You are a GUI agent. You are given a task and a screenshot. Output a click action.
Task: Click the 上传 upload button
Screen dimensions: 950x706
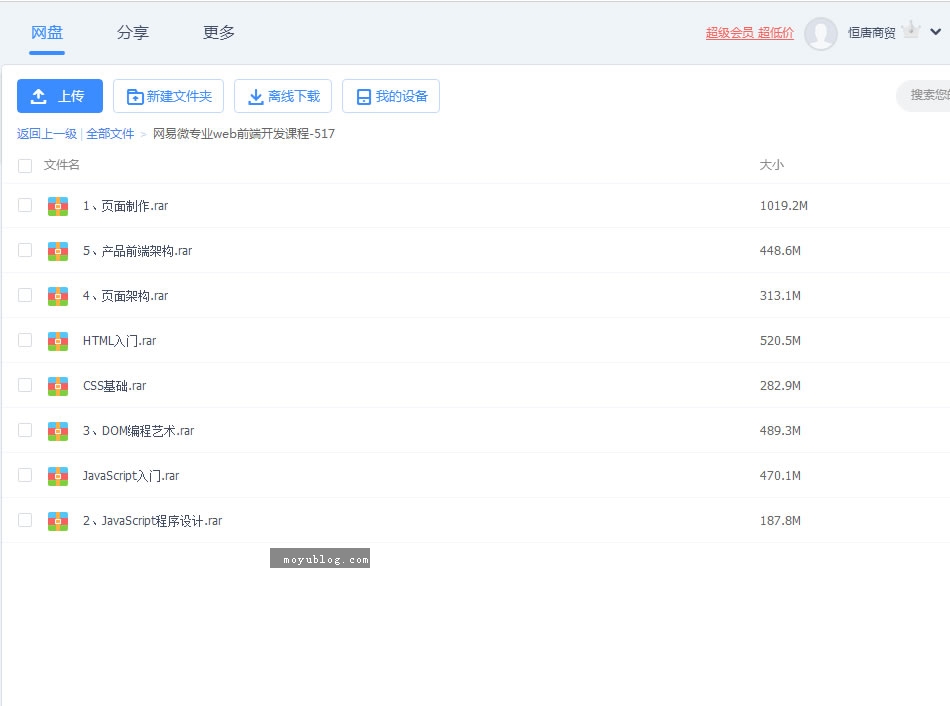(x=60, y=96)
